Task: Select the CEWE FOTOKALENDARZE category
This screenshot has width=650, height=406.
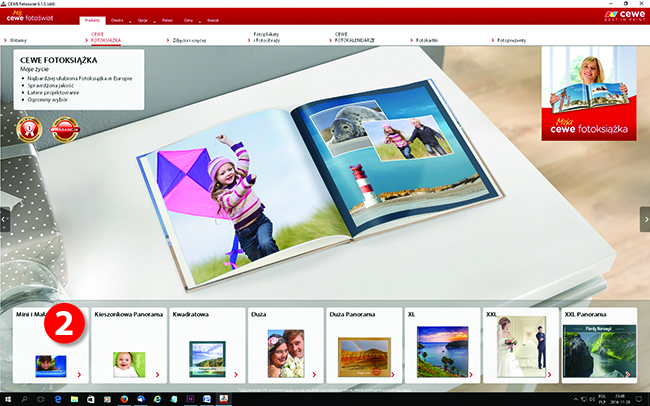Action: click(353, 36)
